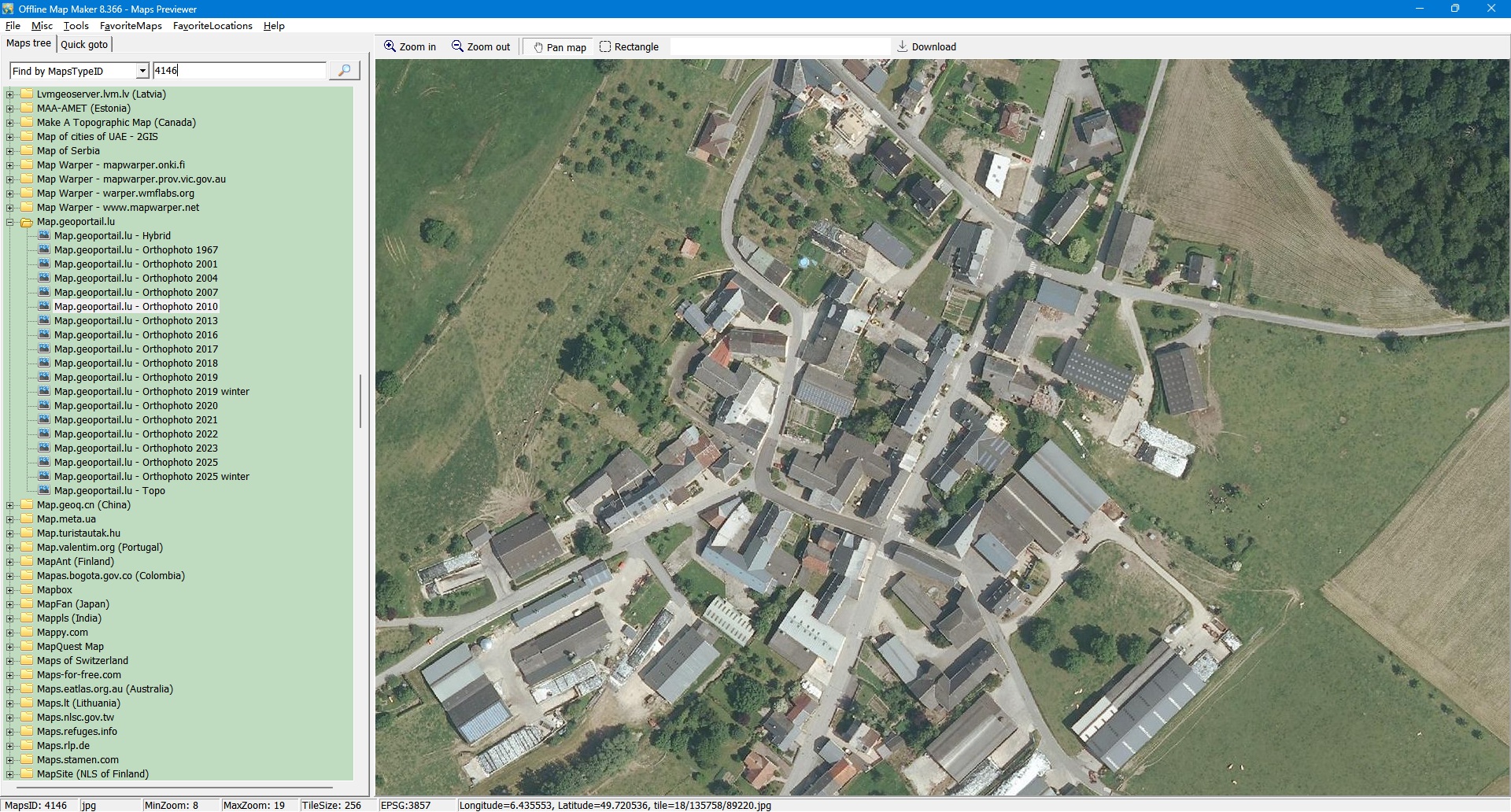The width and height of the screenshot is (1511, 812).
Task: Click the search magnifier button
Action: point(344,71)
